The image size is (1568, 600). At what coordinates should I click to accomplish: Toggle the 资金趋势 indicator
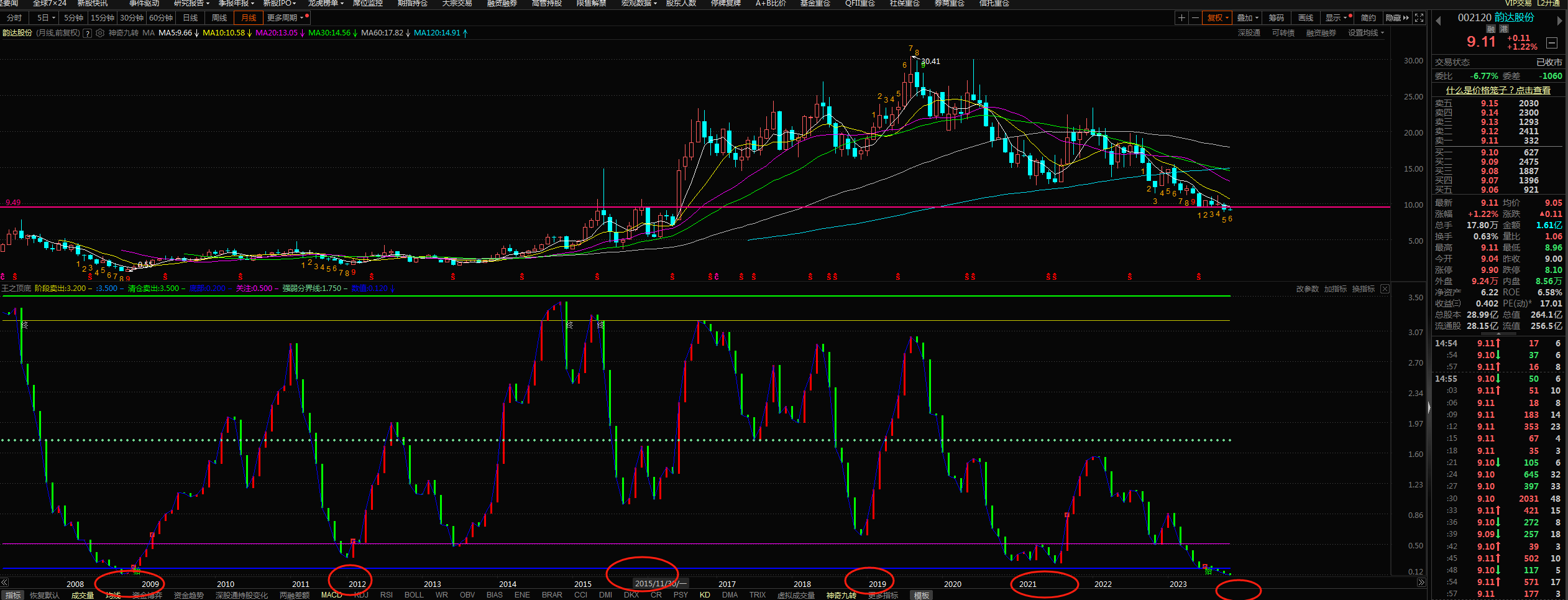pyautogui.click(x=189, y=595)
